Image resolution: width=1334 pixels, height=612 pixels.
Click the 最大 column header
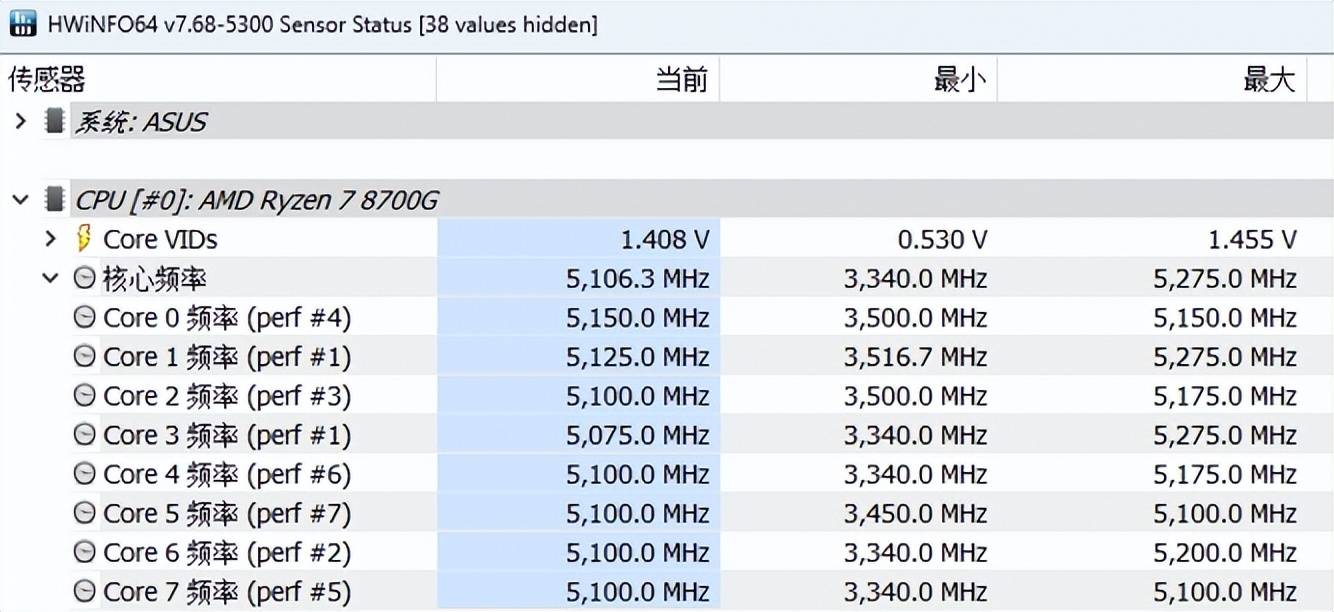click(x=1268, y=79)
